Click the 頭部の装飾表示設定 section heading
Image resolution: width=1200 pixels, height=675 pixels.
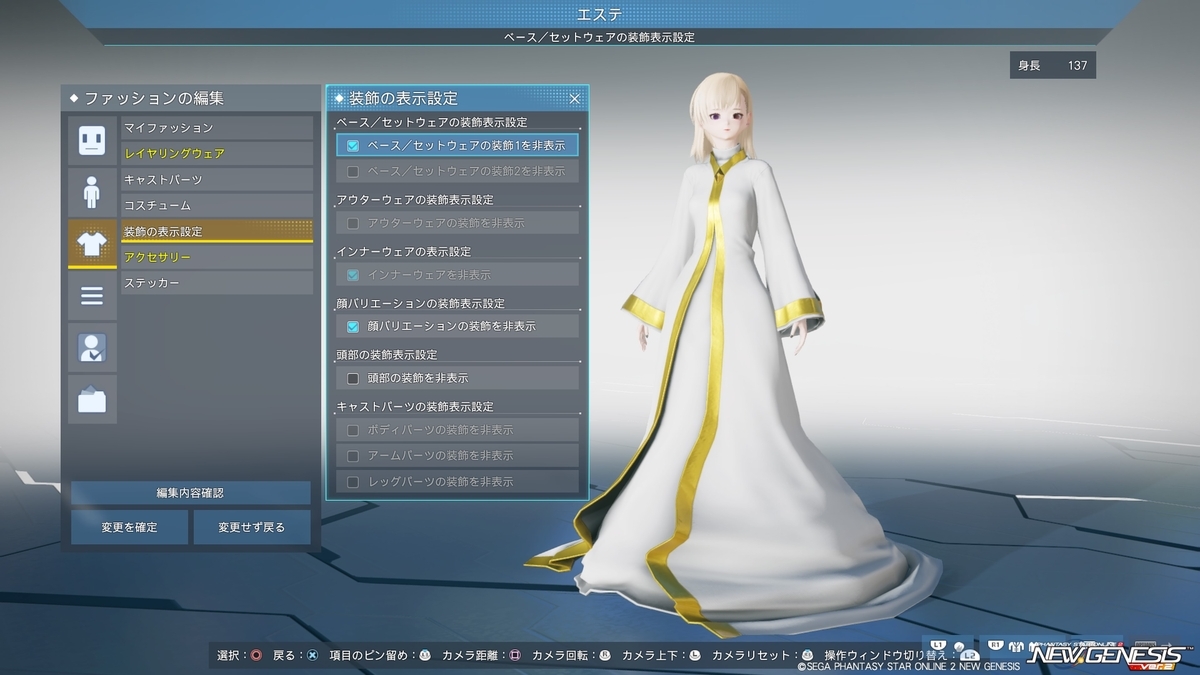click(x=387, y=355)
